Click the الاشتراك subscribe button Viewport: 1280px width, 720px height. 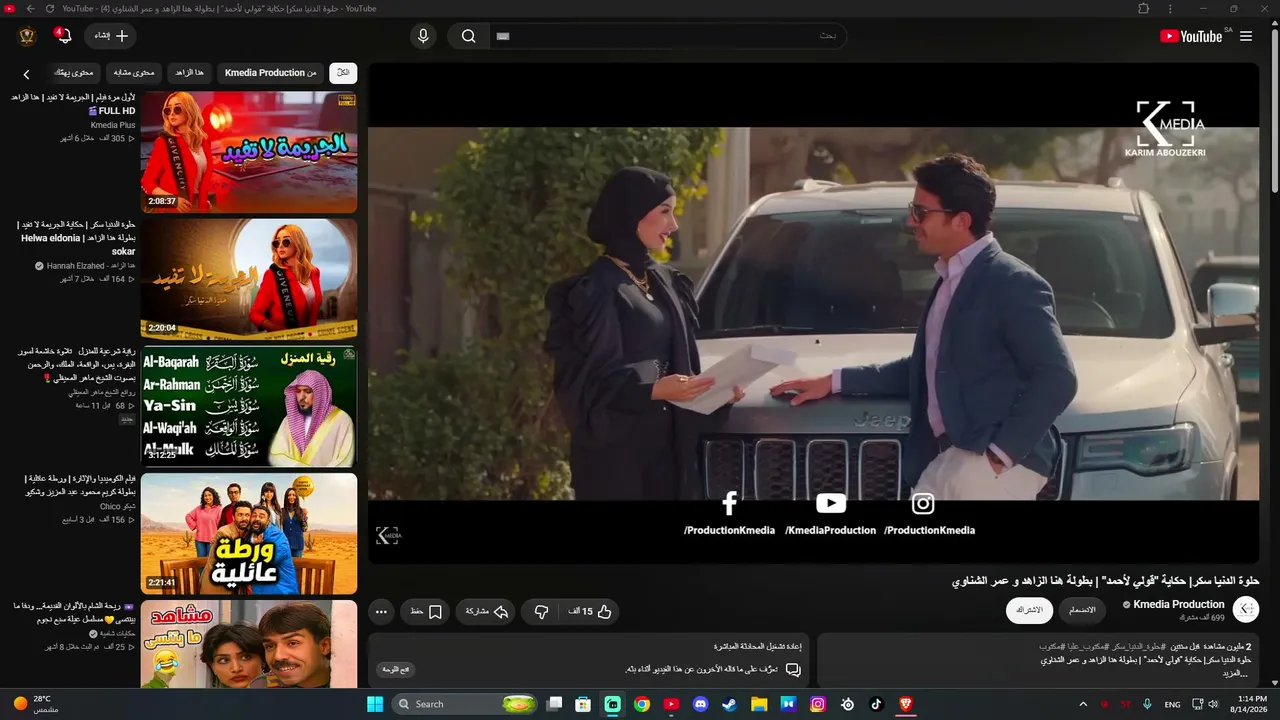(1029, 610)
